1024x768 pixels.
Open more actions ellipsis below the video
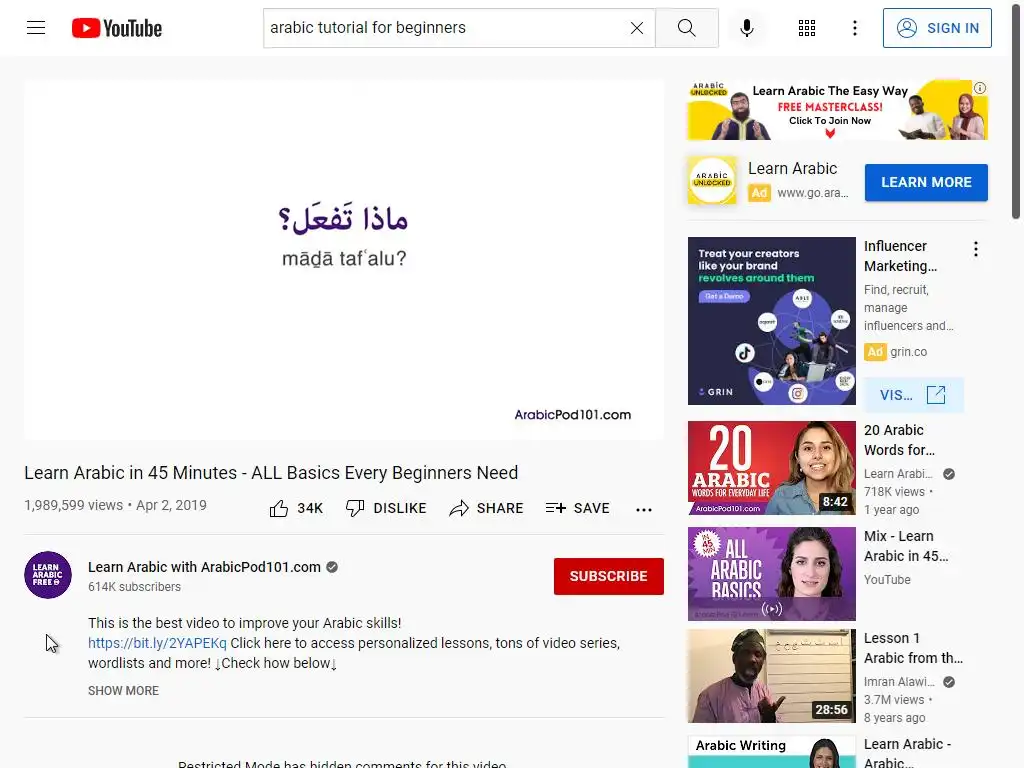(643, 509)
